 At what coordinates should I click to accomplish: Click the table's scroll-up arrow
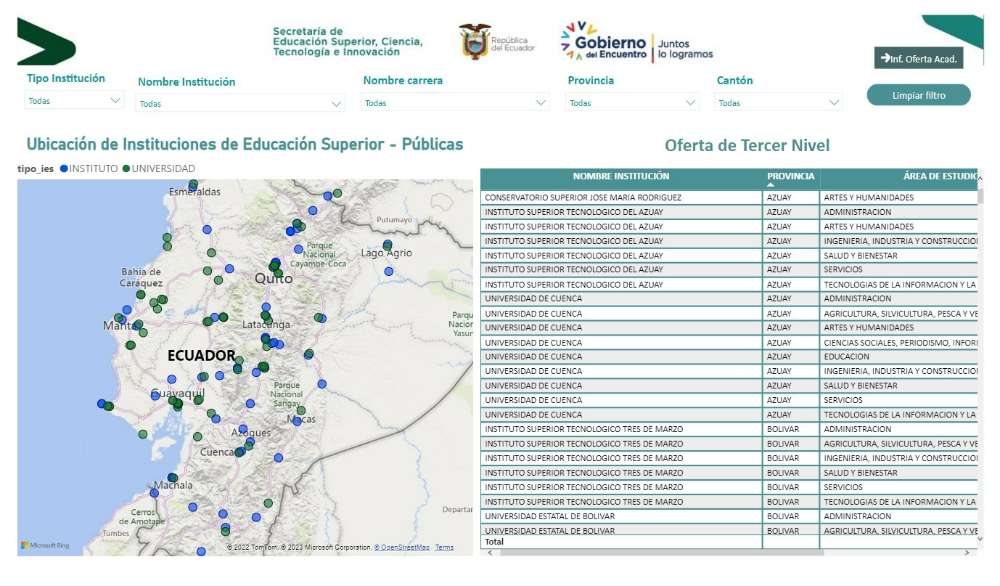point(980,178)
